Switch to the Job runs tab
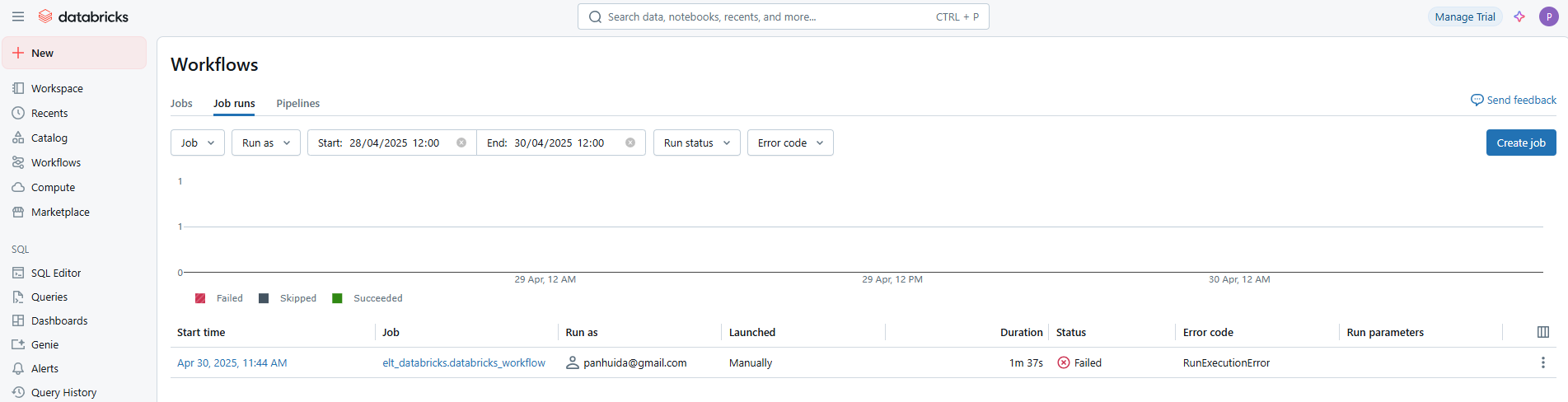Screen dimensions: 1568x402 [234, 103]
